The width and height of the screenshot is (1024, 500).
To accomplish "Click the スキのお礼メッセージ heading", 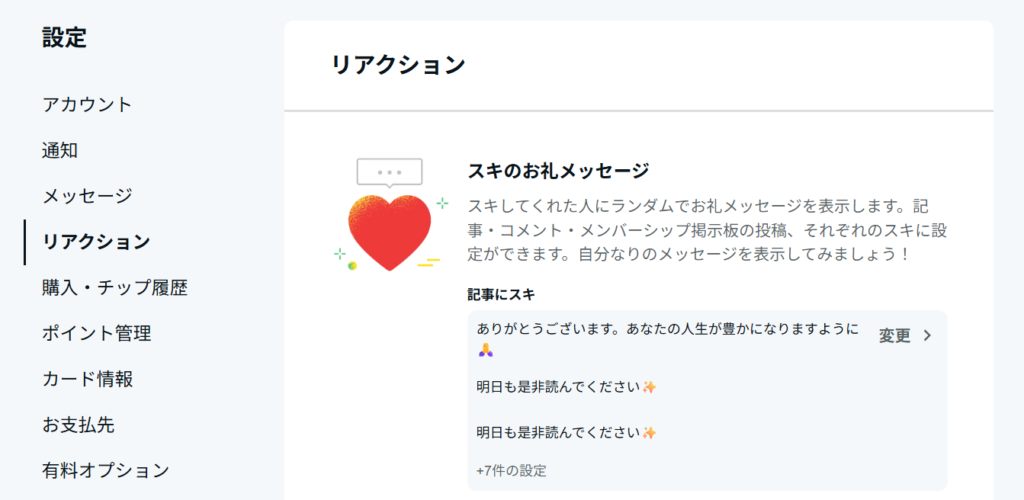I will coord(559,170).
